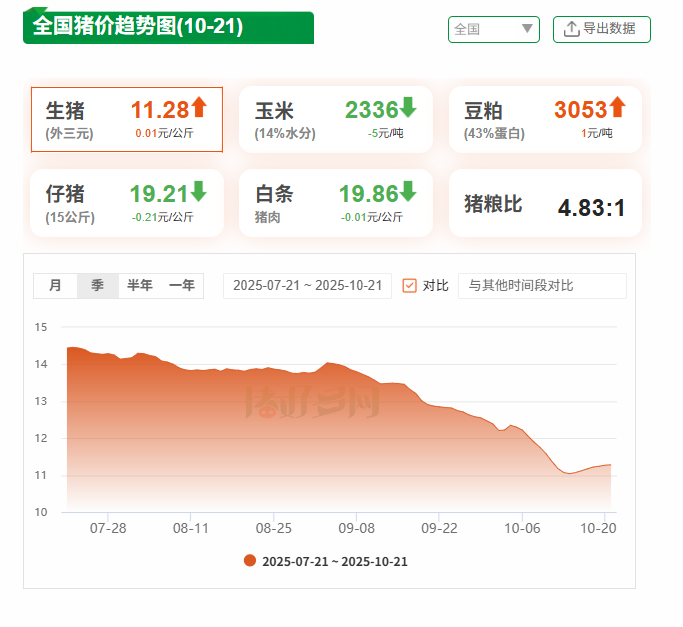Screen dimensions: 683x627
Task: Switch to the 月 time range tab
Action: [x=55, y=286]
